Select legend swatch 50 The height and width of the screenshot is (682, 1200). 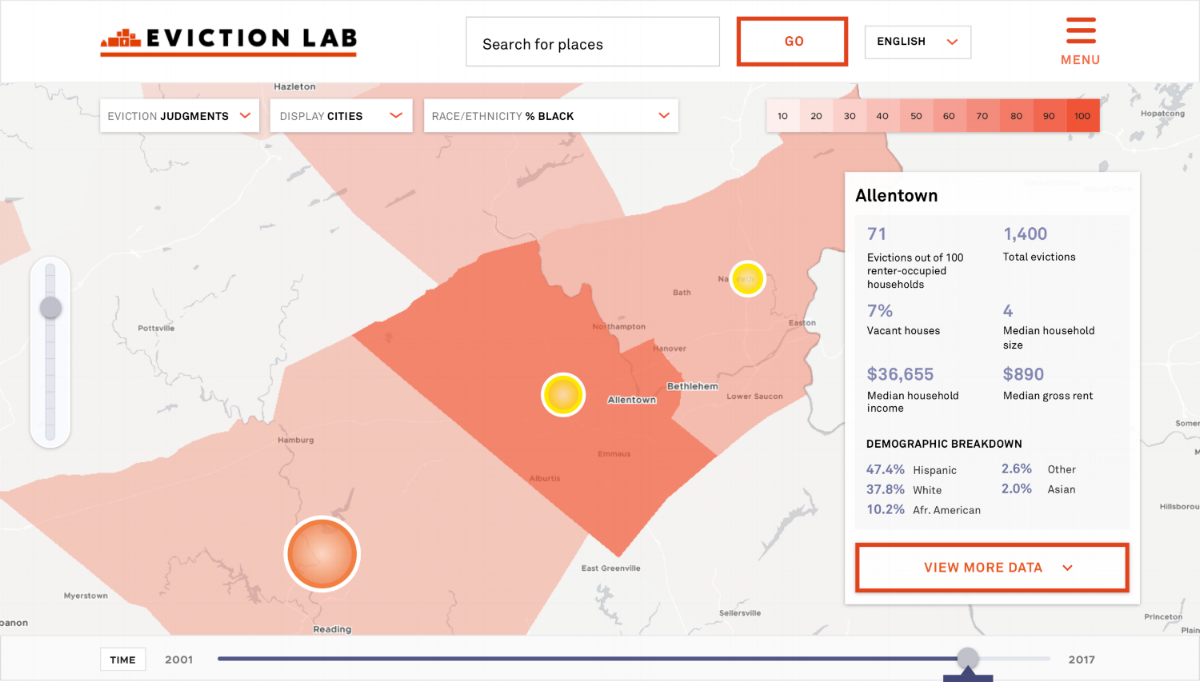point(916,116)
